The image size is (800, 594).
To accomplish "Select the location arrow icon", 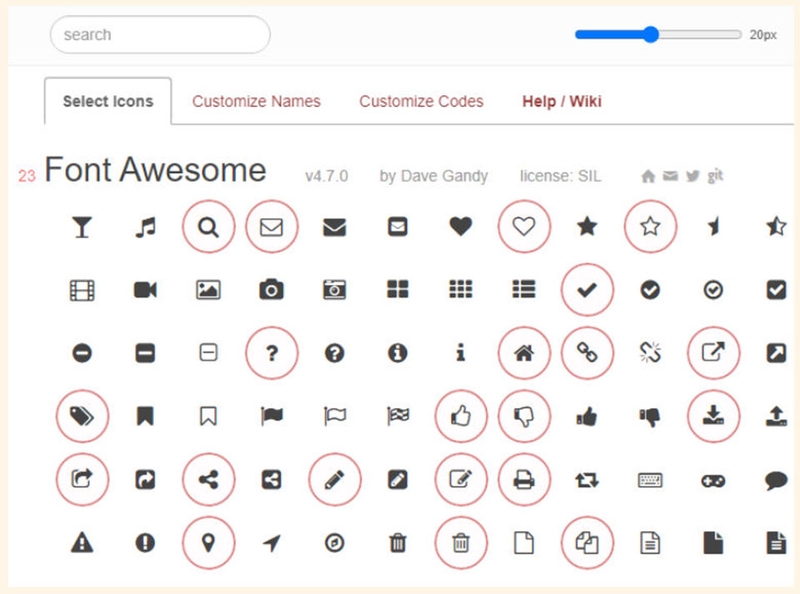I will tap(271, 543).
